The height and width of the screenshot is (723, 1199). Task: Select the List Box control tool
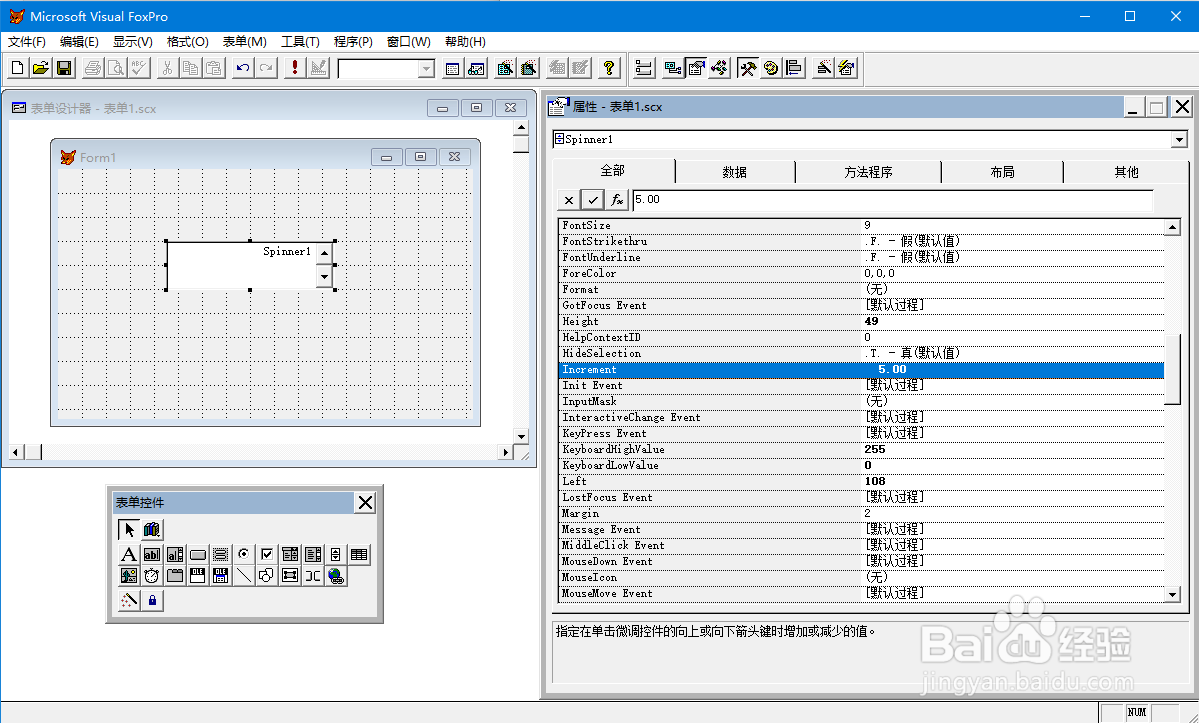pos(313,554)
